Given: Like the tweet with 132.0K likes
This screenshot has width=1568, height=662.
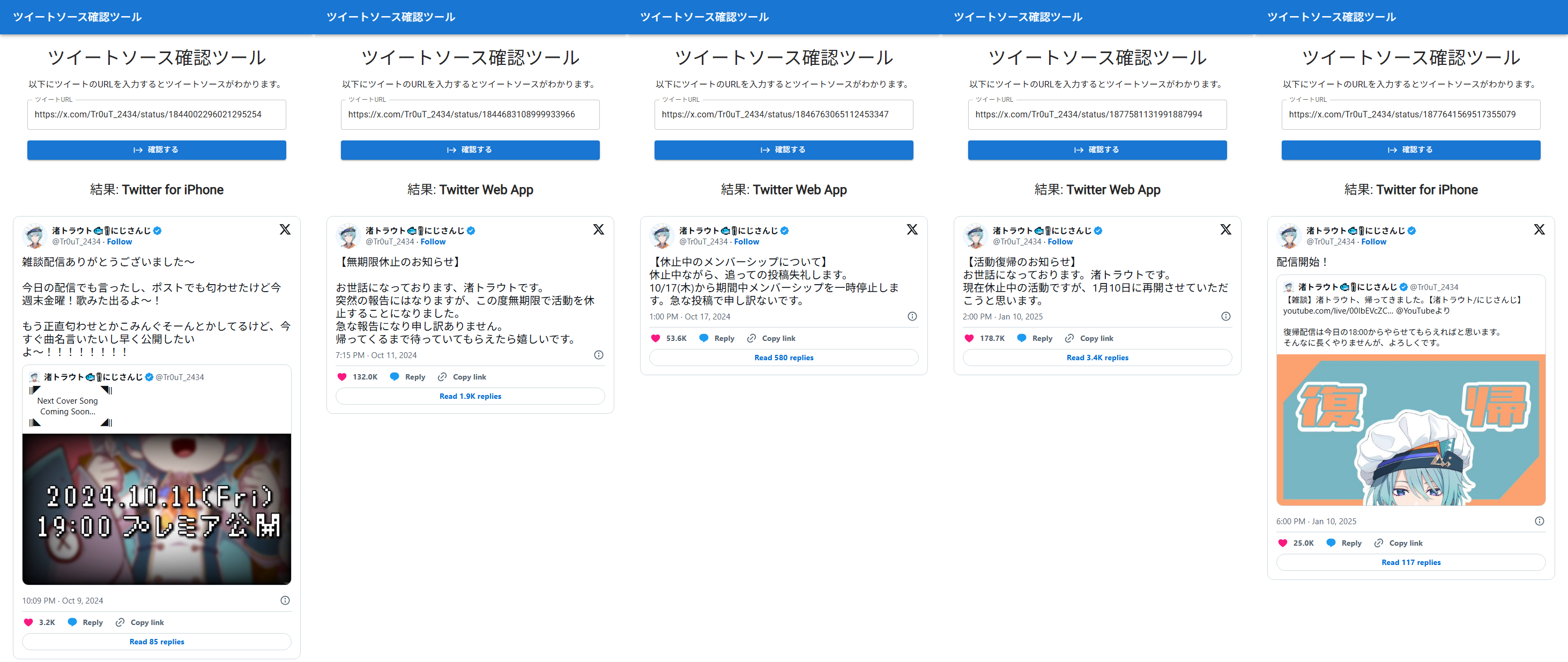Looking at the screenshot, I should coord(342,377).
